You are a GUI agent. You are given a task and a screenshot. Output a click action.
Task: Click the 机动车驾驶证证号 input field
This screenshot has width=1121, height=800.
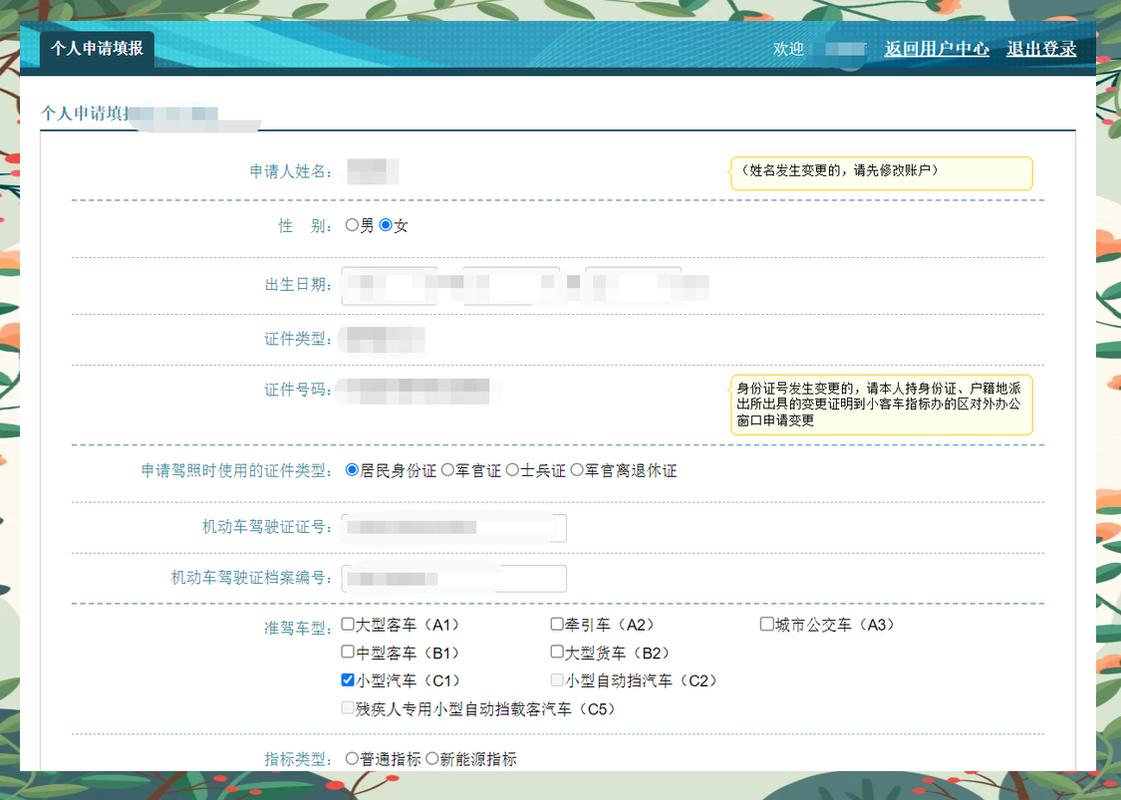click(450, 528)
